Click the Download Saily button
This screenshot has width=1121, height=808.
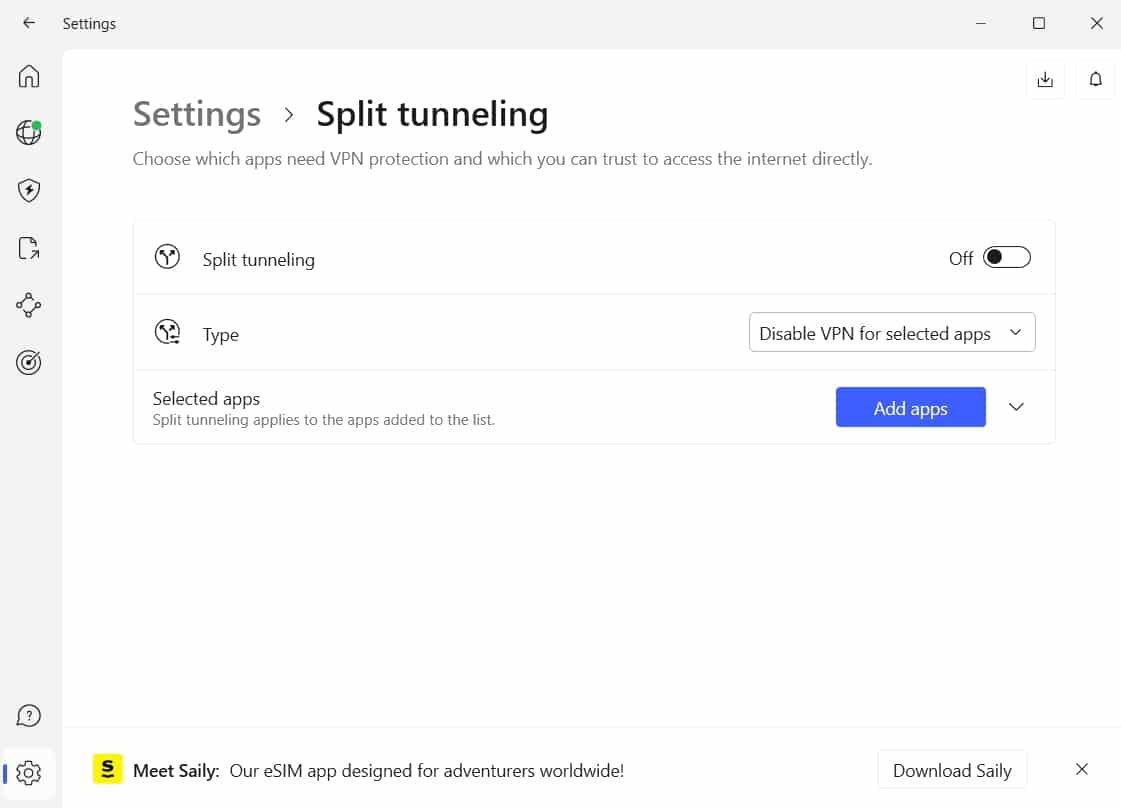(x=952, y=770)
